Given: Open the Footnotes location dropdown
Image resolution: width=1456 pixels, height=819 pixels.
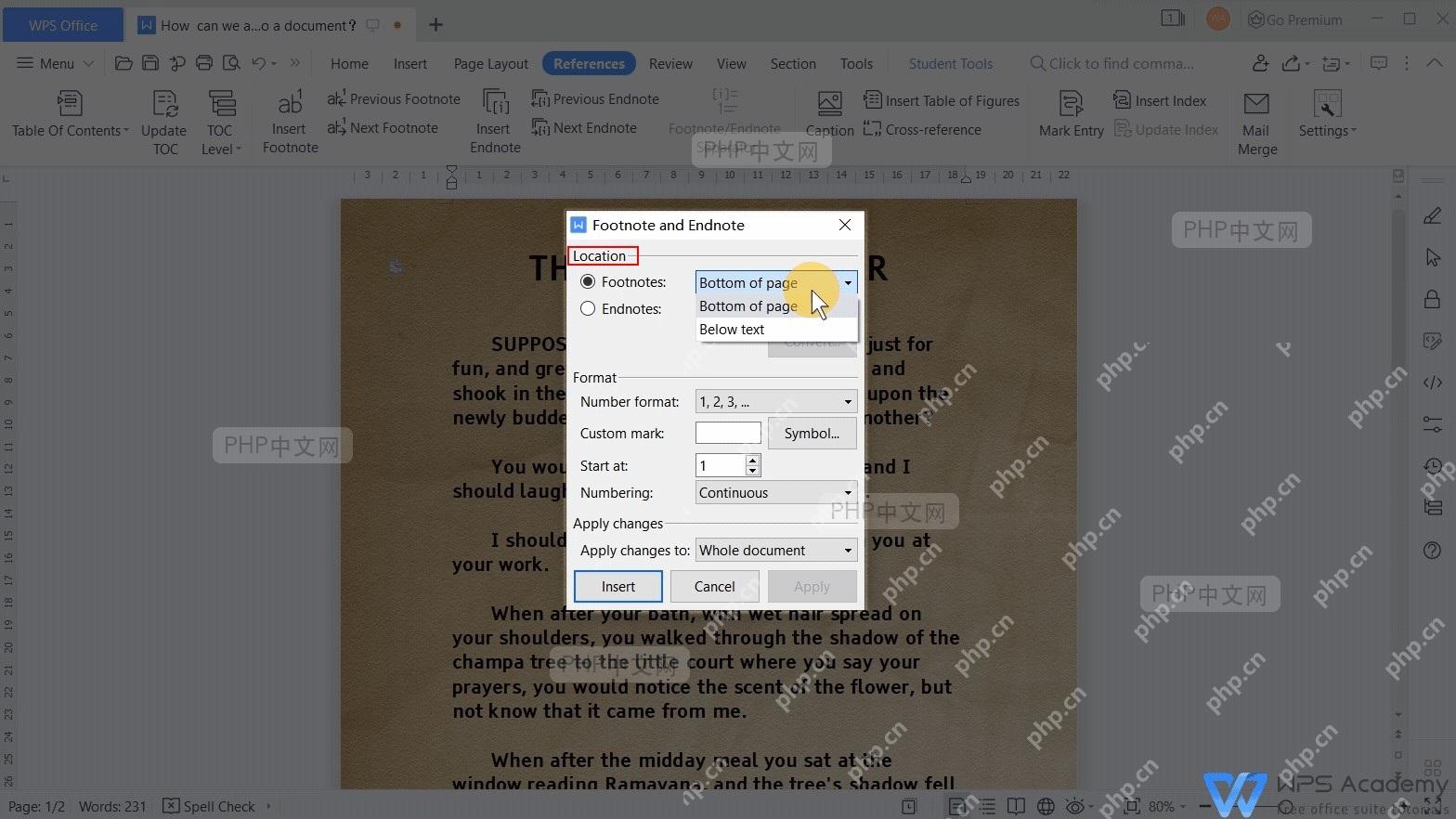Looking at the screenshot, I should (x=776, y=282).
